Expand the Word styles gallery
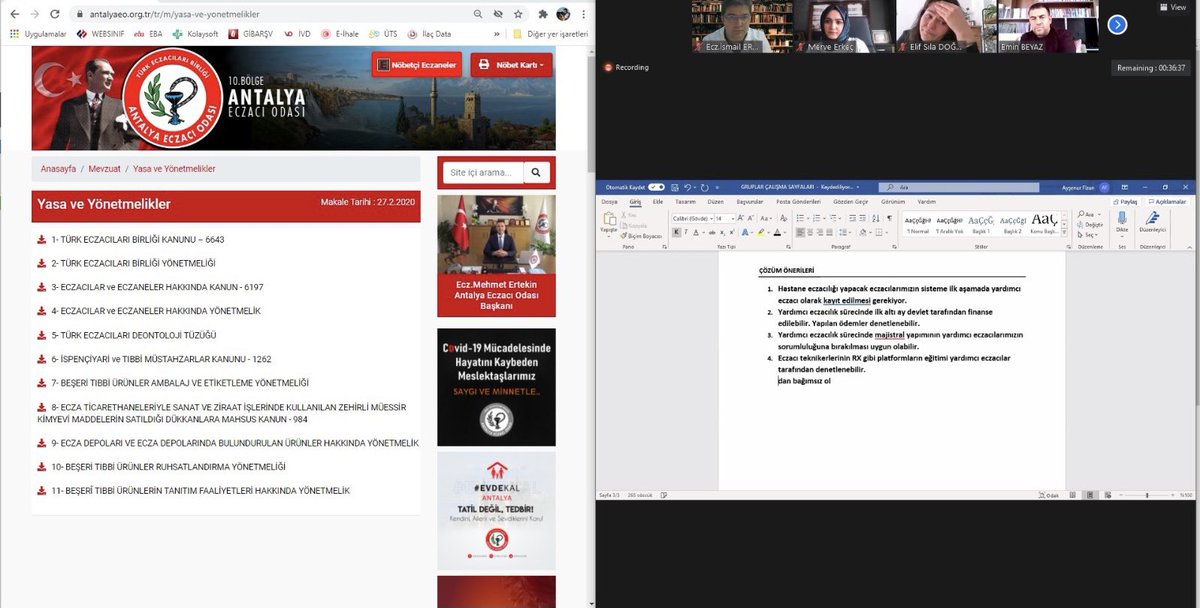This screenshot has width=1200, height=608. point(1064,232)
